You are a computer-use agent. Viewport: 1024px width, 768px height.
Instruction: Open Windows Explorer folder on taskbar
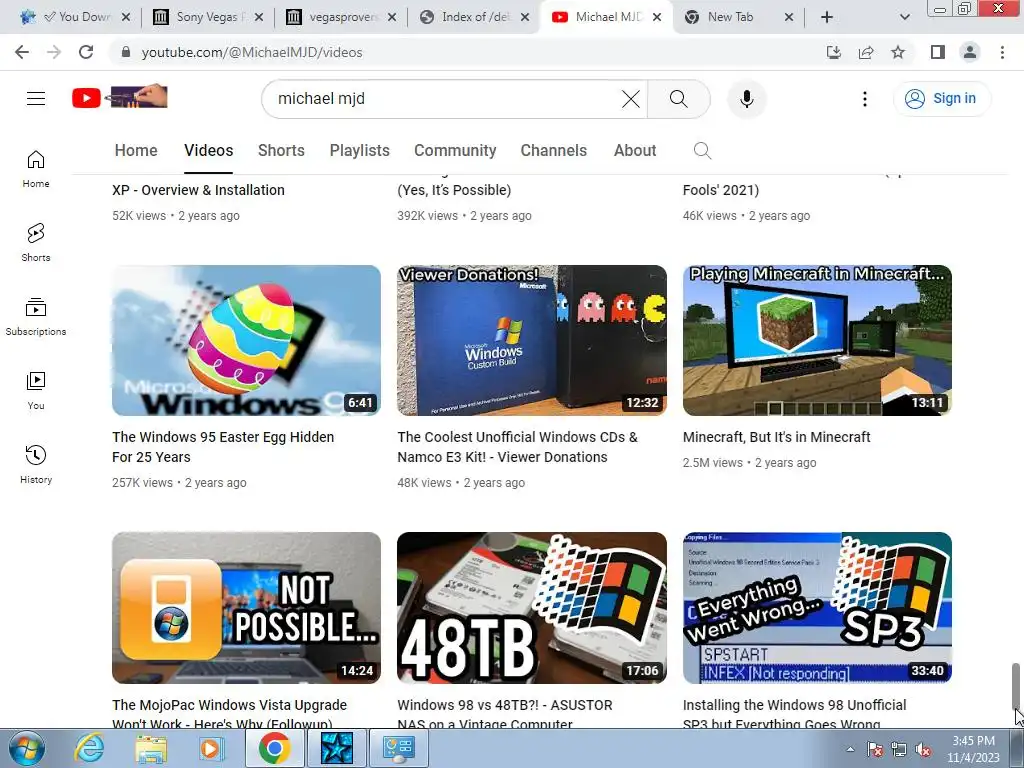[151, 748]
